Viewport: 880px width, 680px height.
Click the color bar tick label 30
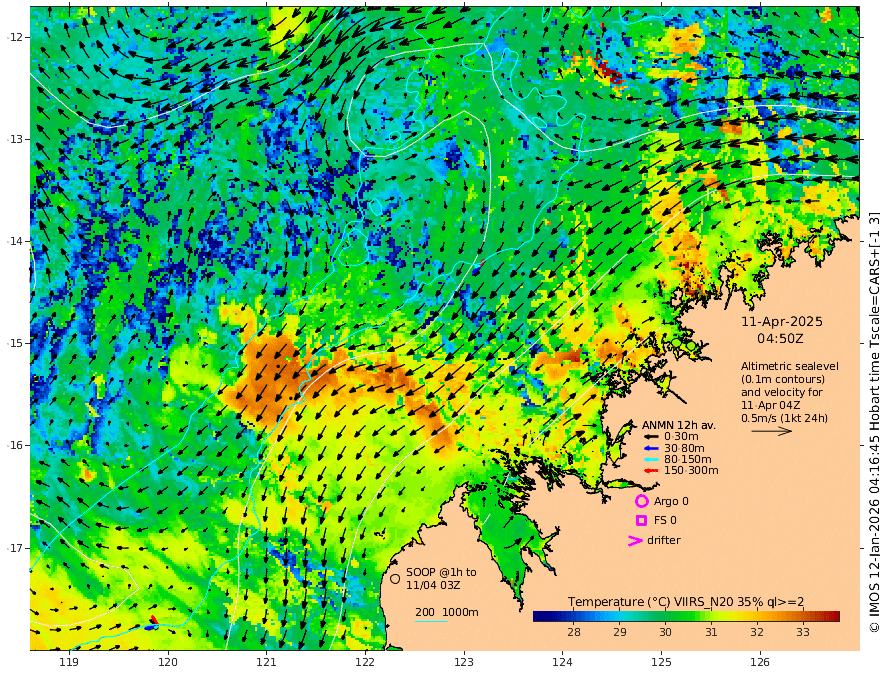click(665, 632)
